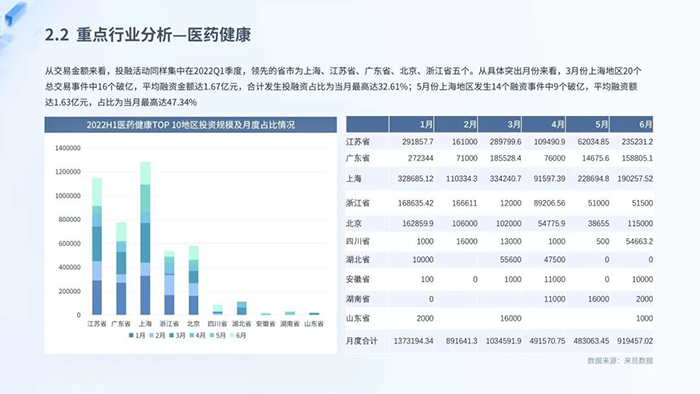Click the 3月 legend marker
700x394 pixels.
(172, 335)
